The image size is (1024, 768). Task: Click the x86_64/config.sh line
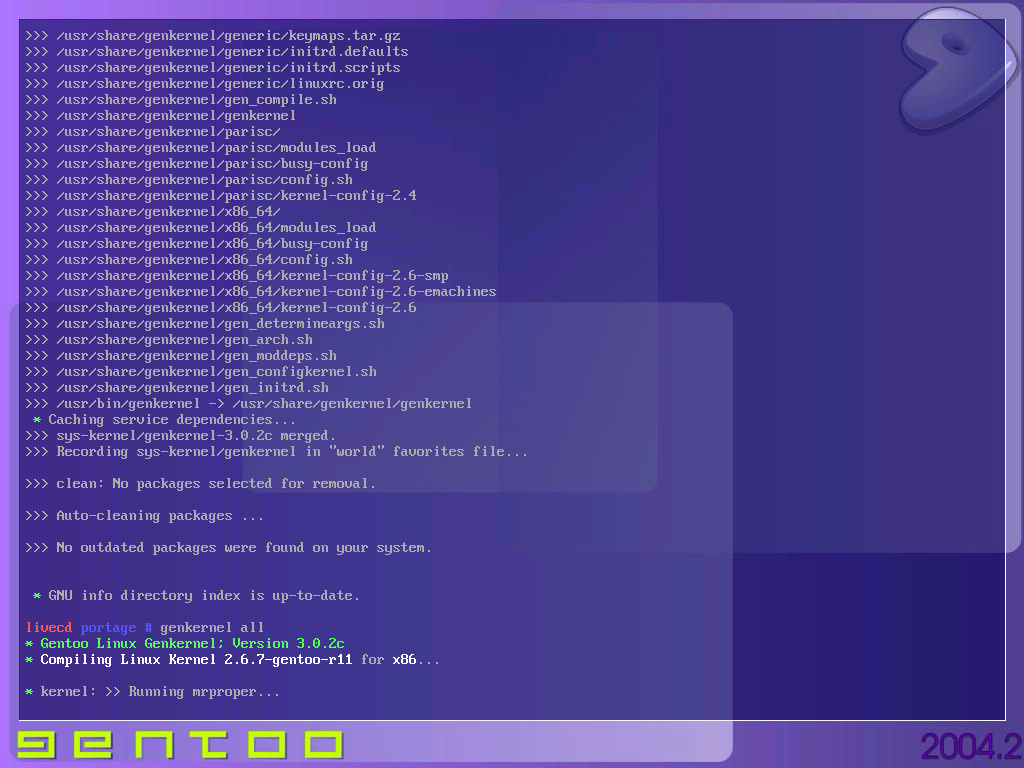pyautogui.click(x=189, y=260)
